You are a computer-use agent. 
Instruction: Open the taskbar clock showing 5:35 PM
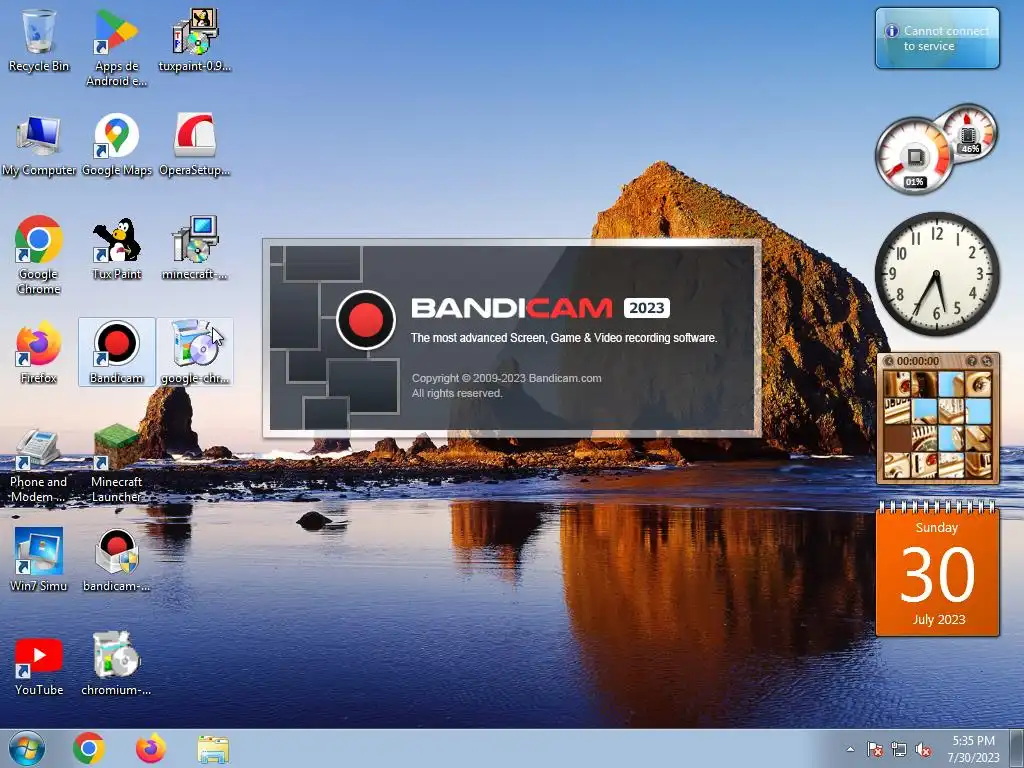pos(973,749)
